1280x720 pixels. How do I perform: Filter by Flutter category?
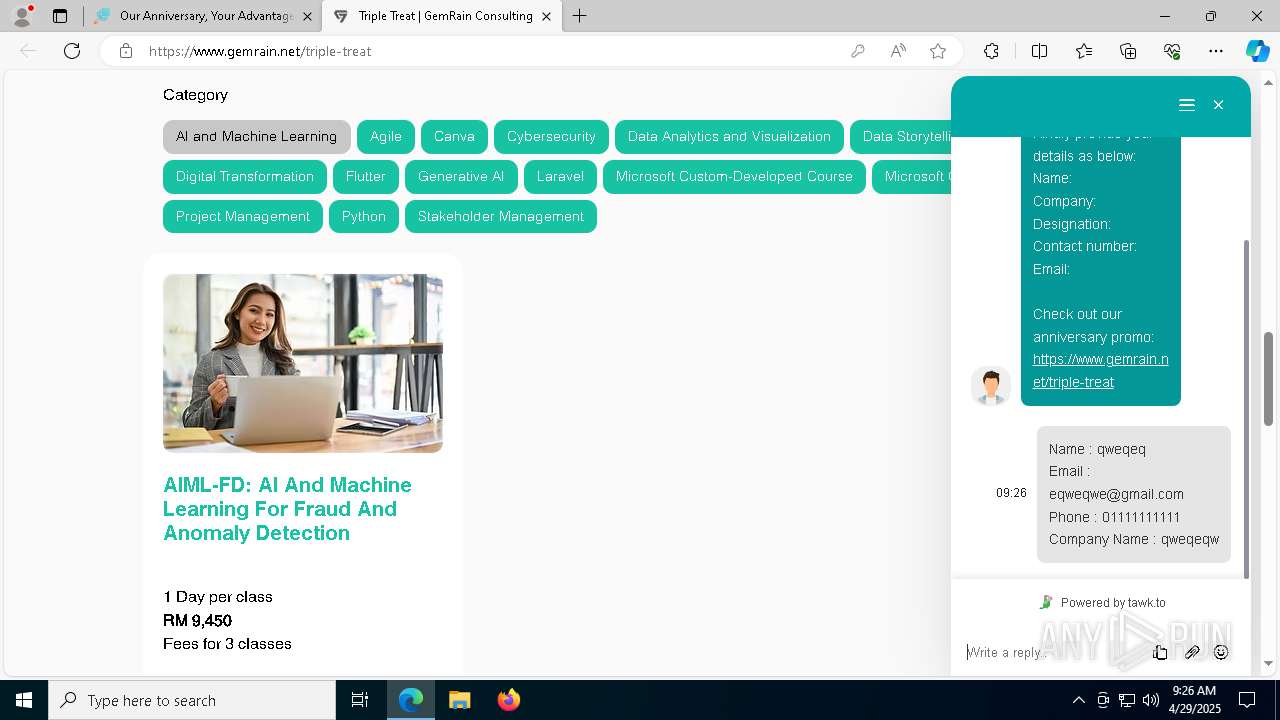click(366, 176)
